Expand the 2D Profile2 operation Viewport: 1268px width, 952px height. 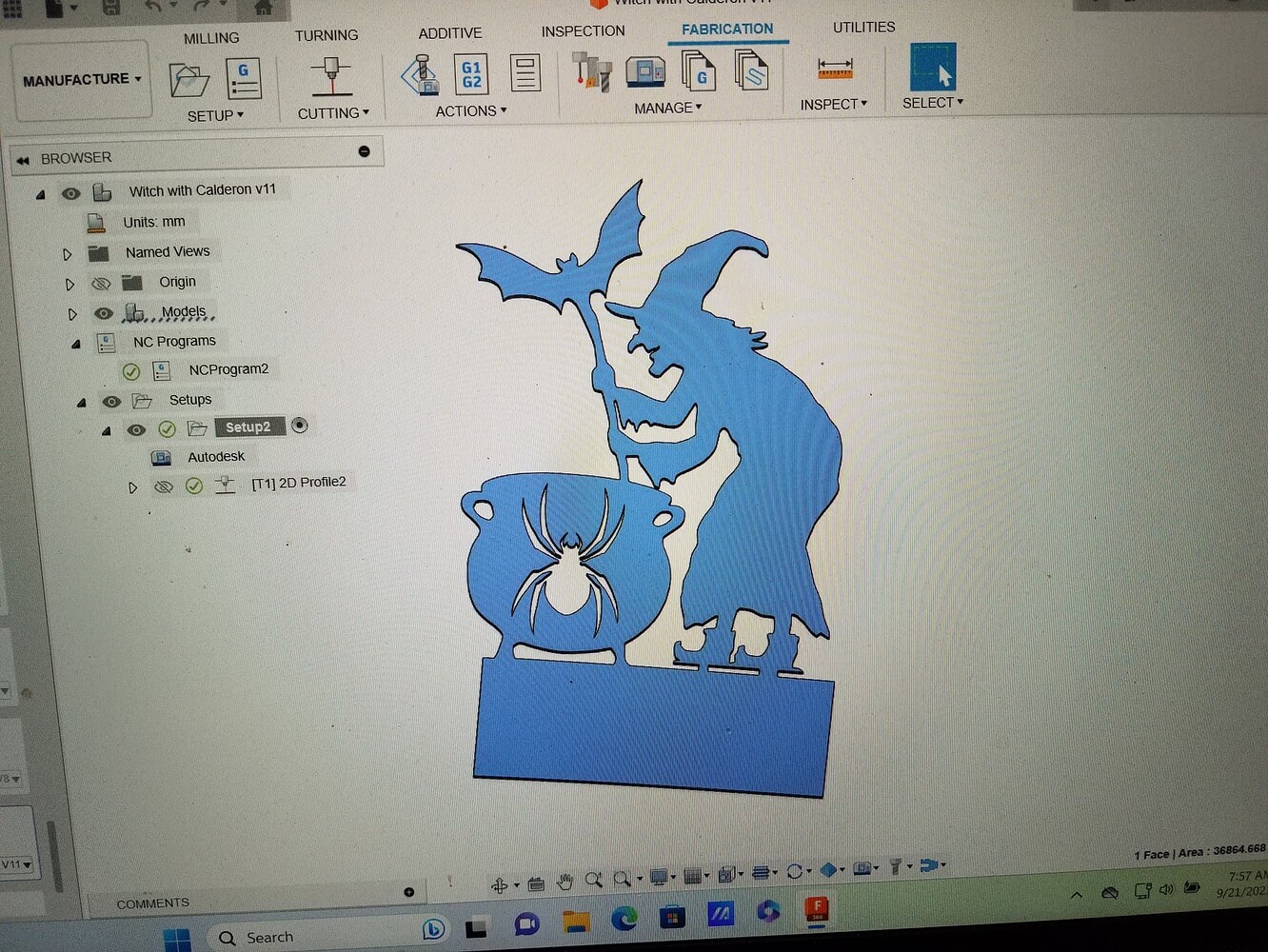[132, 487]
